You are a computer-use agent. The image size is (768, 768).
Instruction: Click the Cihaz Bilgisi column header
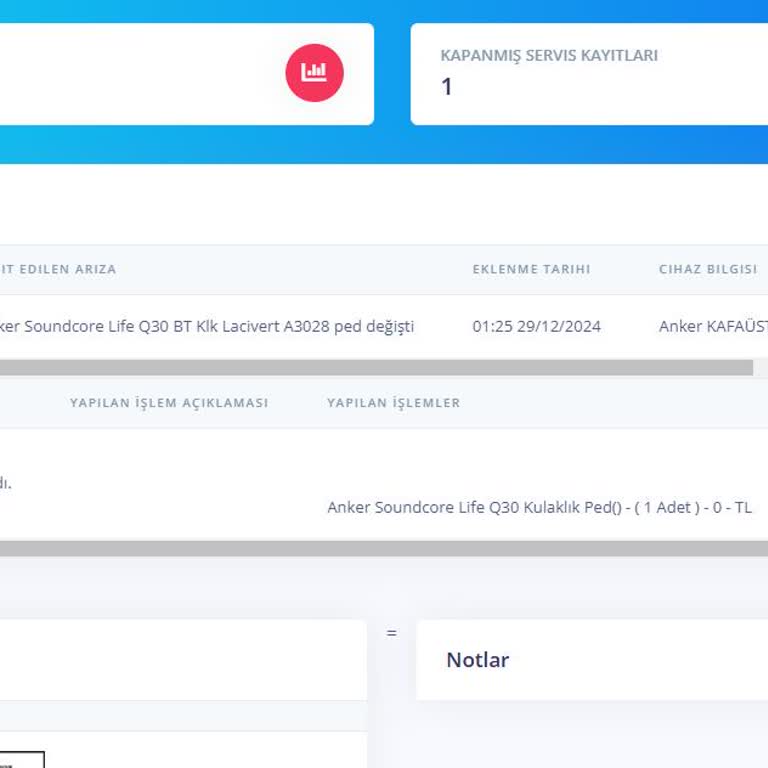(x=708, y=269)
